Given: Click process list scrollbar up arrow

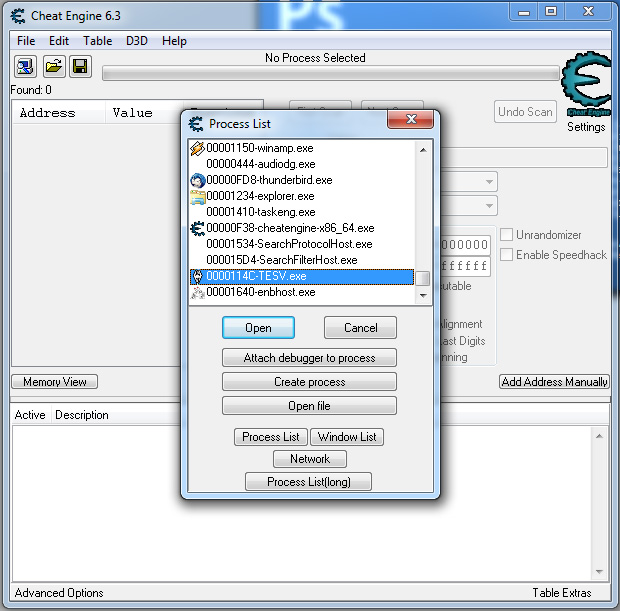Looking at the screenshot, I should [423, 150].
